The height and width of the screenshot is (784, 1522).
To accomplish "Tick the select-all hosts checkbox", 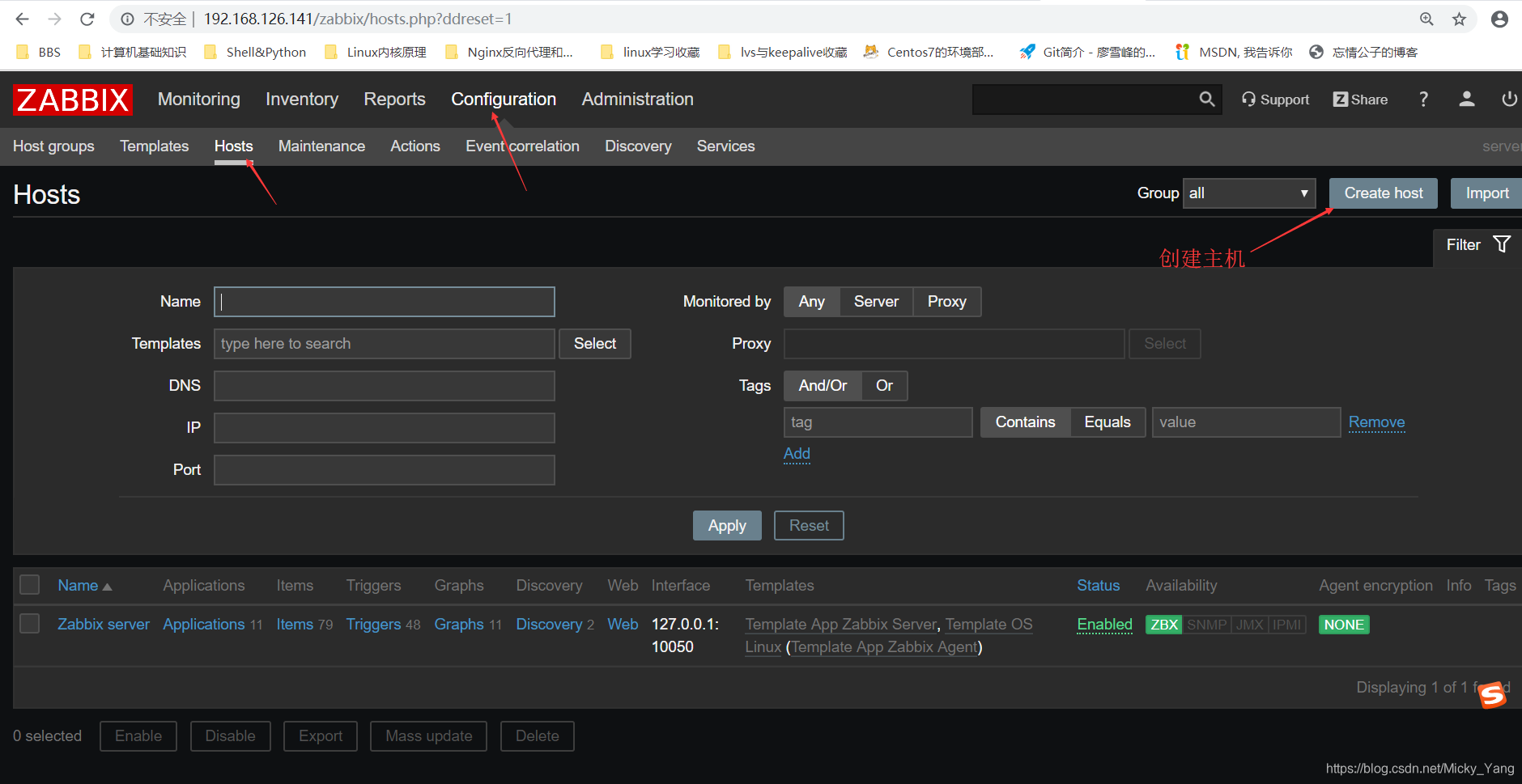I will click(x=30, y=584).
